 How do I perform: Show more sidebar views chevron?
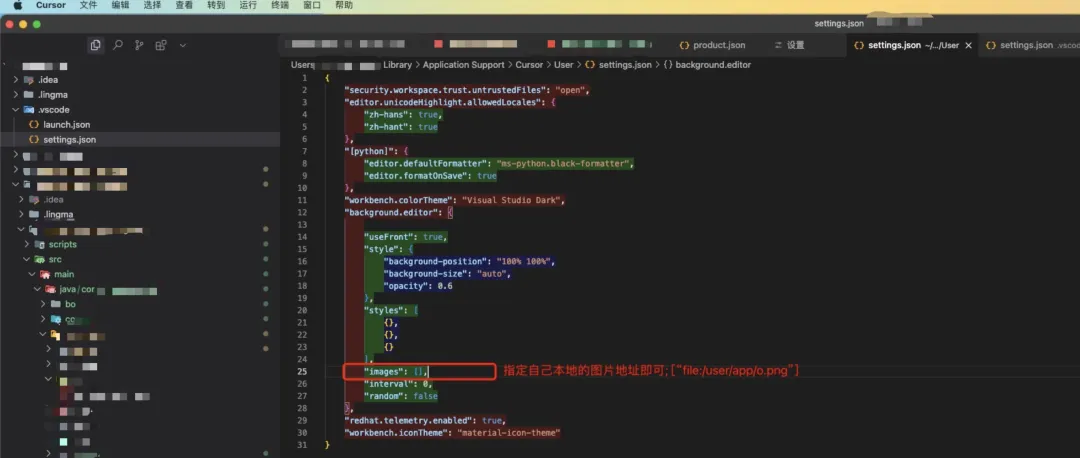tap(182, 45)
